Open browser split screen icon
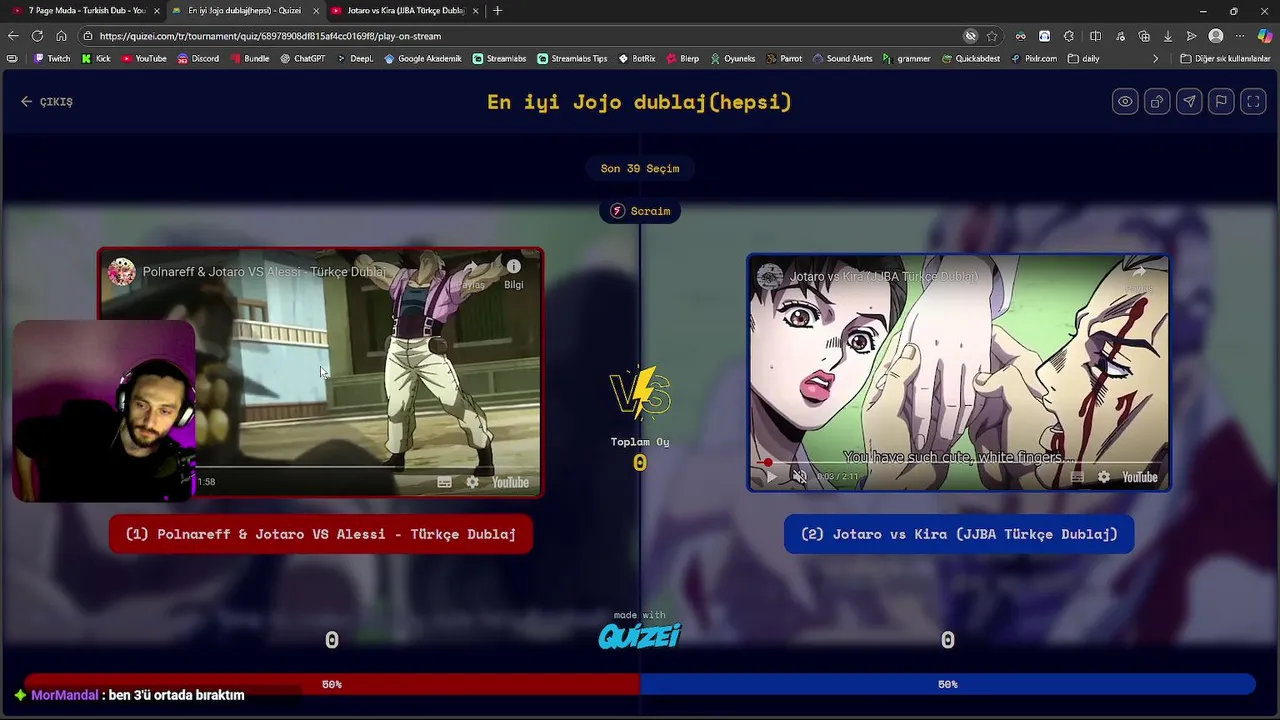Image resolution: width=1280 pixels, height=720 pixels. (1095, 36)
